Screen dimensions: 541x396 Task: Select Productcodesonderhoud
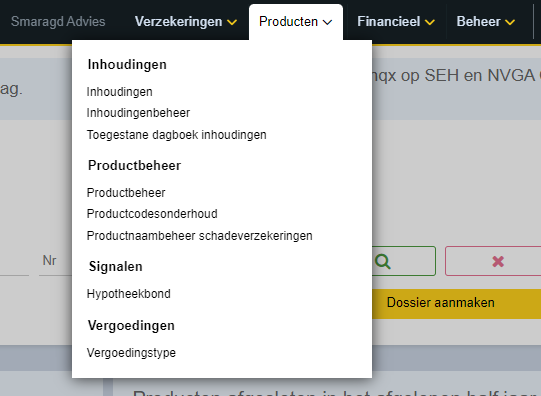(152, 214)
